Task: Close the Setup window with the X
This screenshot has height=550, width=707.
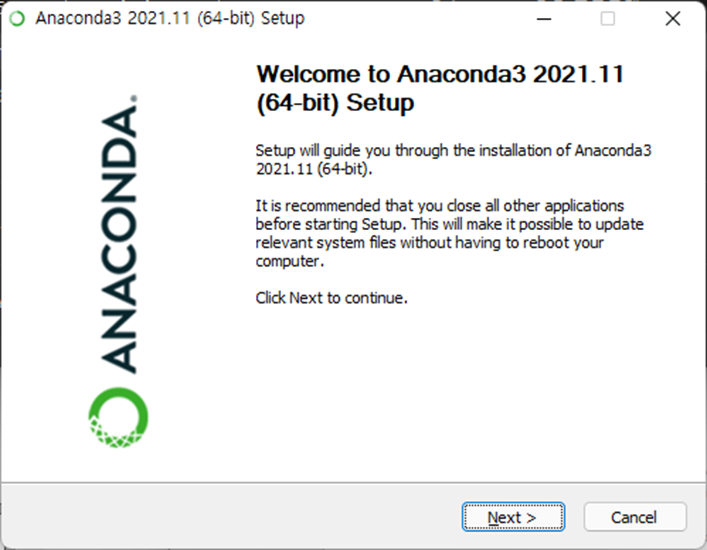Action: click(x=673, y=18)
